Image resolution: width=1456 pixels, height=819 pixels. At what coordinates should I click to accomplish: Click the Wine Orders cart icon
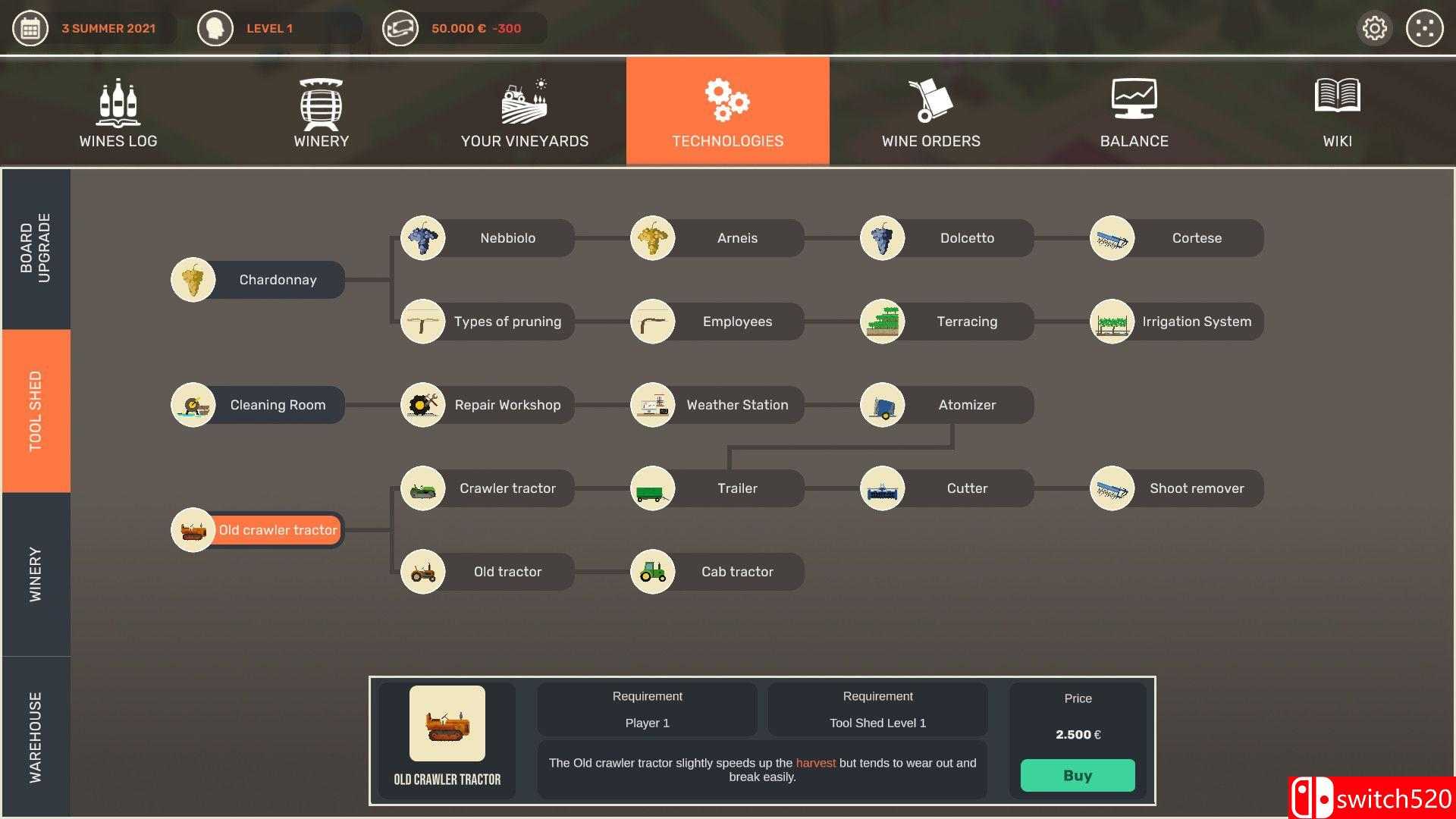(929, 99)
